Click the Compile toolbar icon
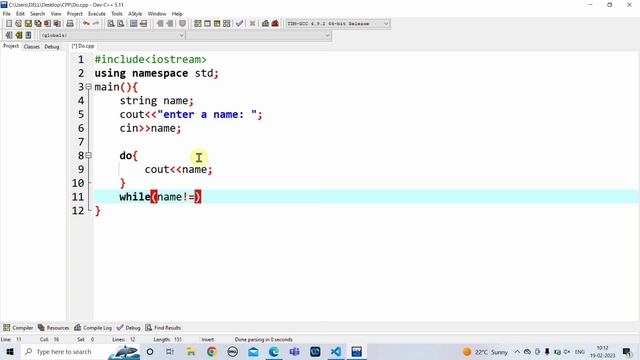Image resolution: width=640 pixels, height=360 pixels. [198, 24]
